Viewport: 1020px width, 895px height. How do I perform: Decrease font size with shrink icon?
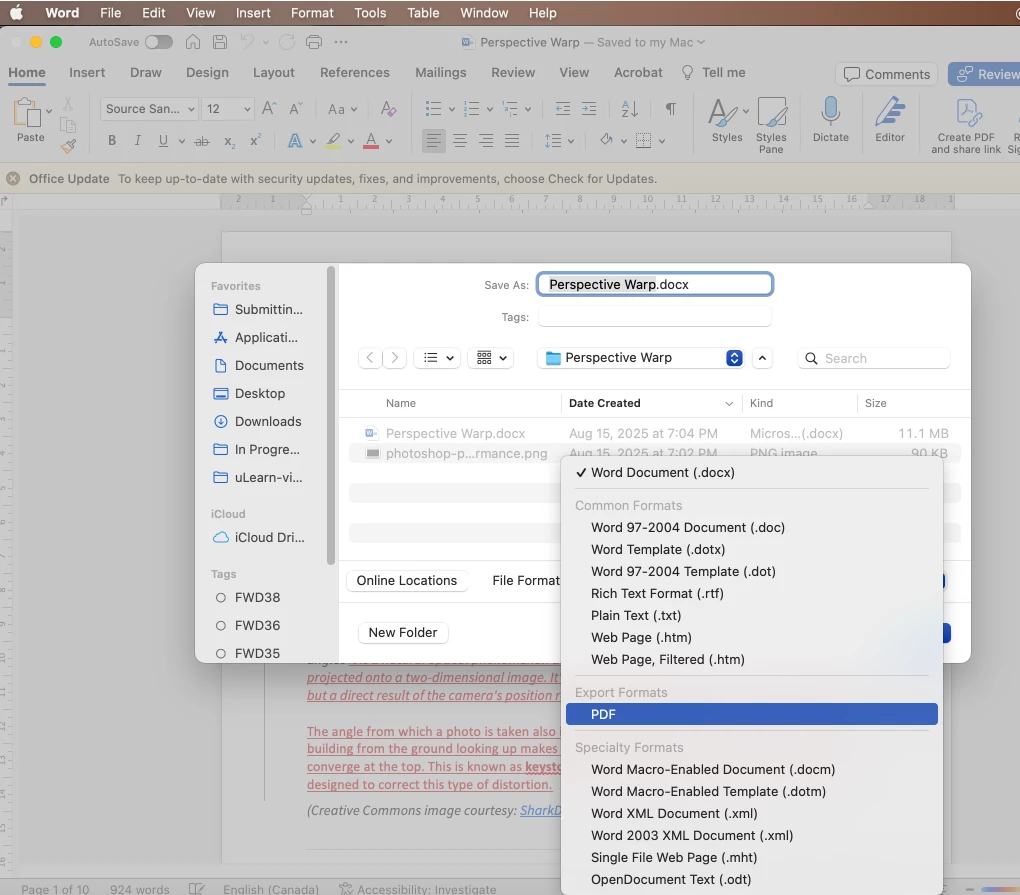(x=296, y=109)
